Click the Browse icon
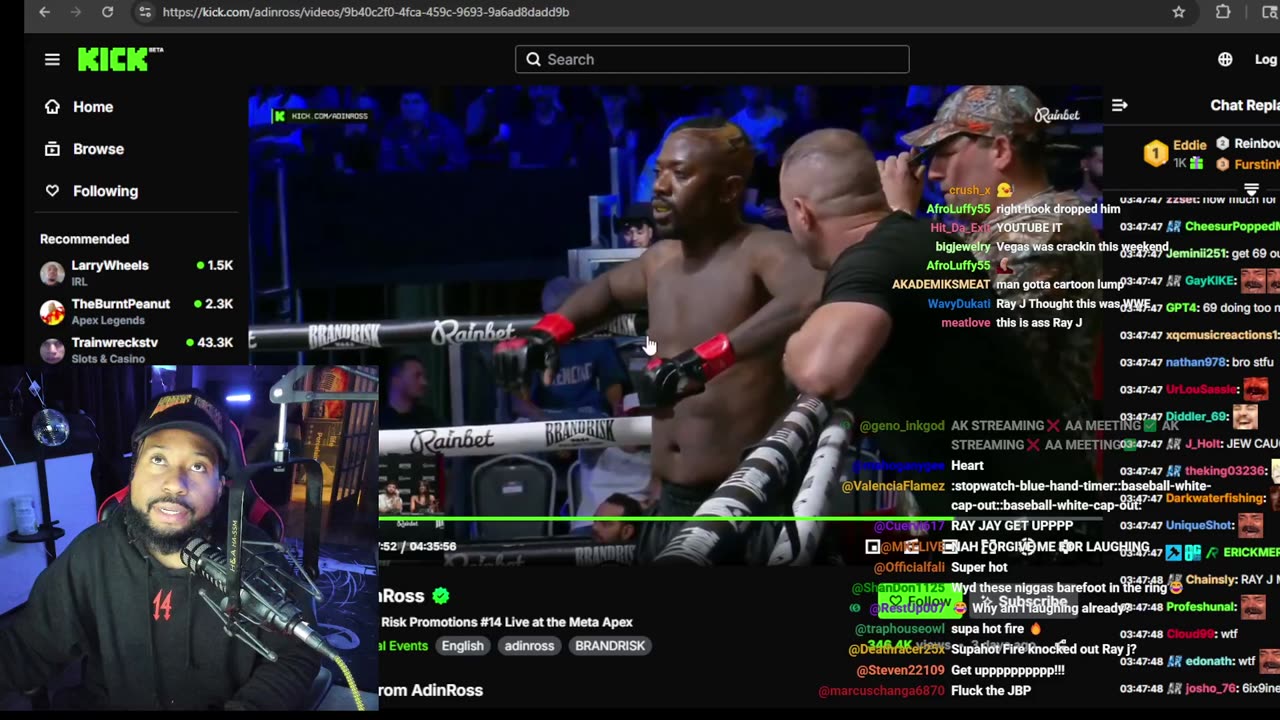 pyautogui.click(x=52, y=149)
